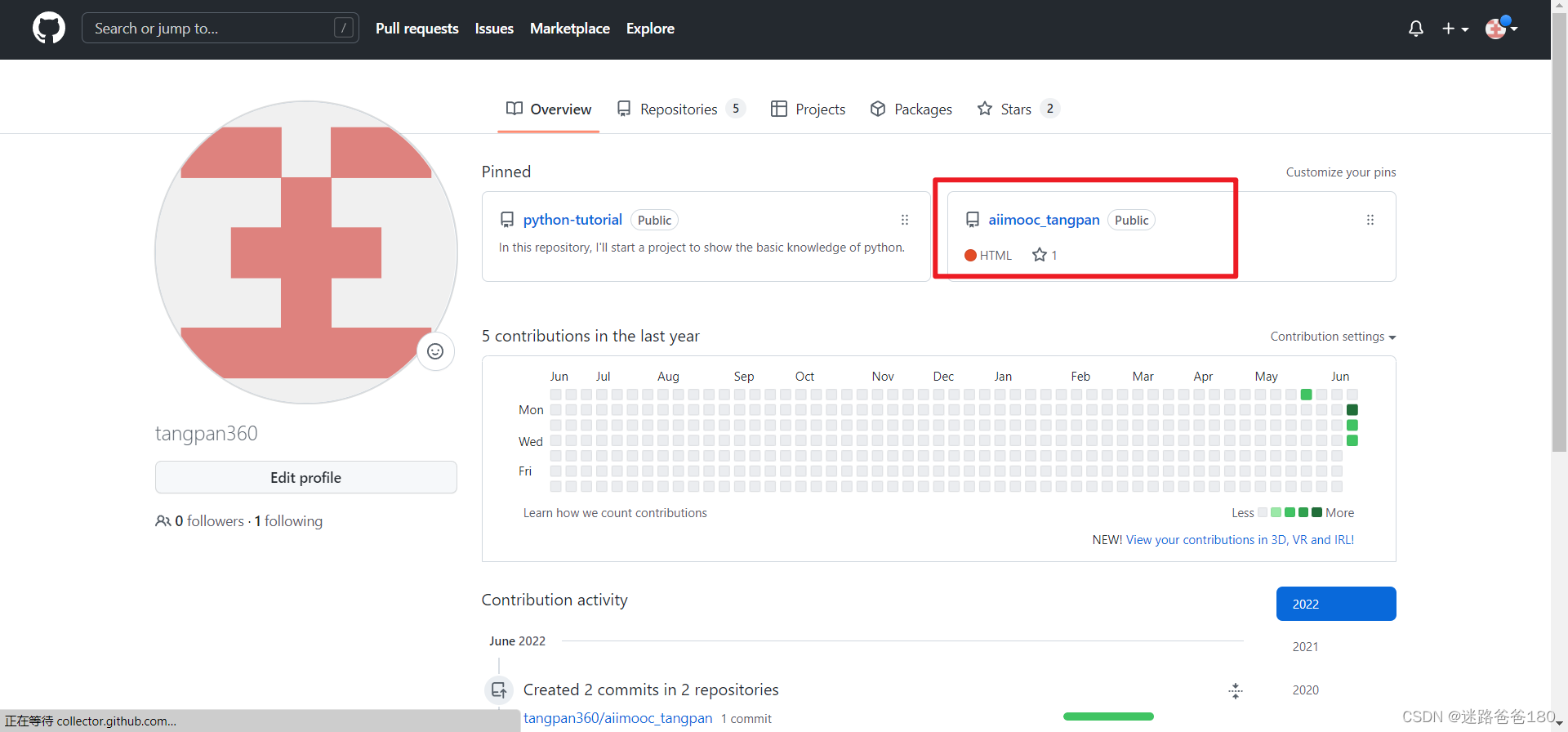This screenshot has width=1568, height=732.
Task: Open the GitHub logo home page
Action: click(x=49, y=29)
